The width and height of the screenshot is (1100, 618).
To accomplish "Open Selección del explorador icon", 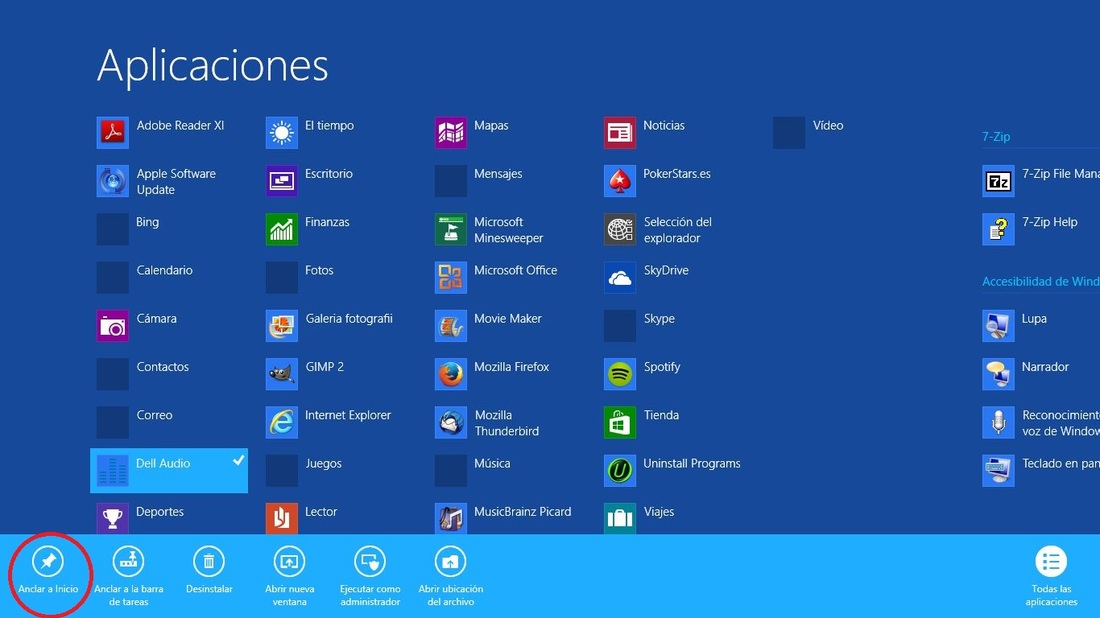I will pyautogui.click(x=619, y=229).
